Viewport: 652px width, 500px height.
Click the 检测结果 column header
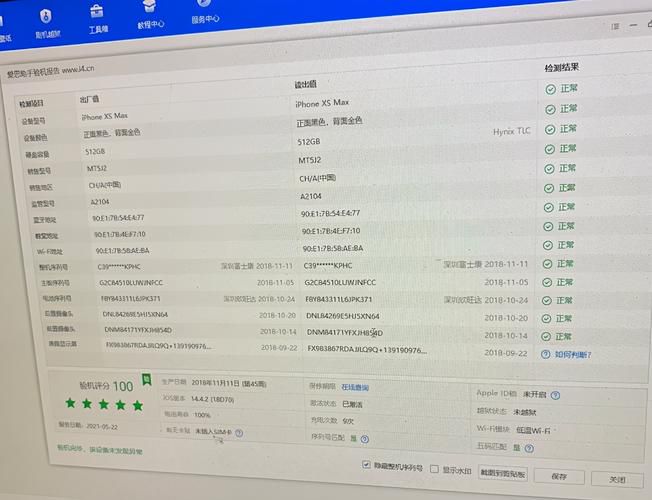coord(562,68)
